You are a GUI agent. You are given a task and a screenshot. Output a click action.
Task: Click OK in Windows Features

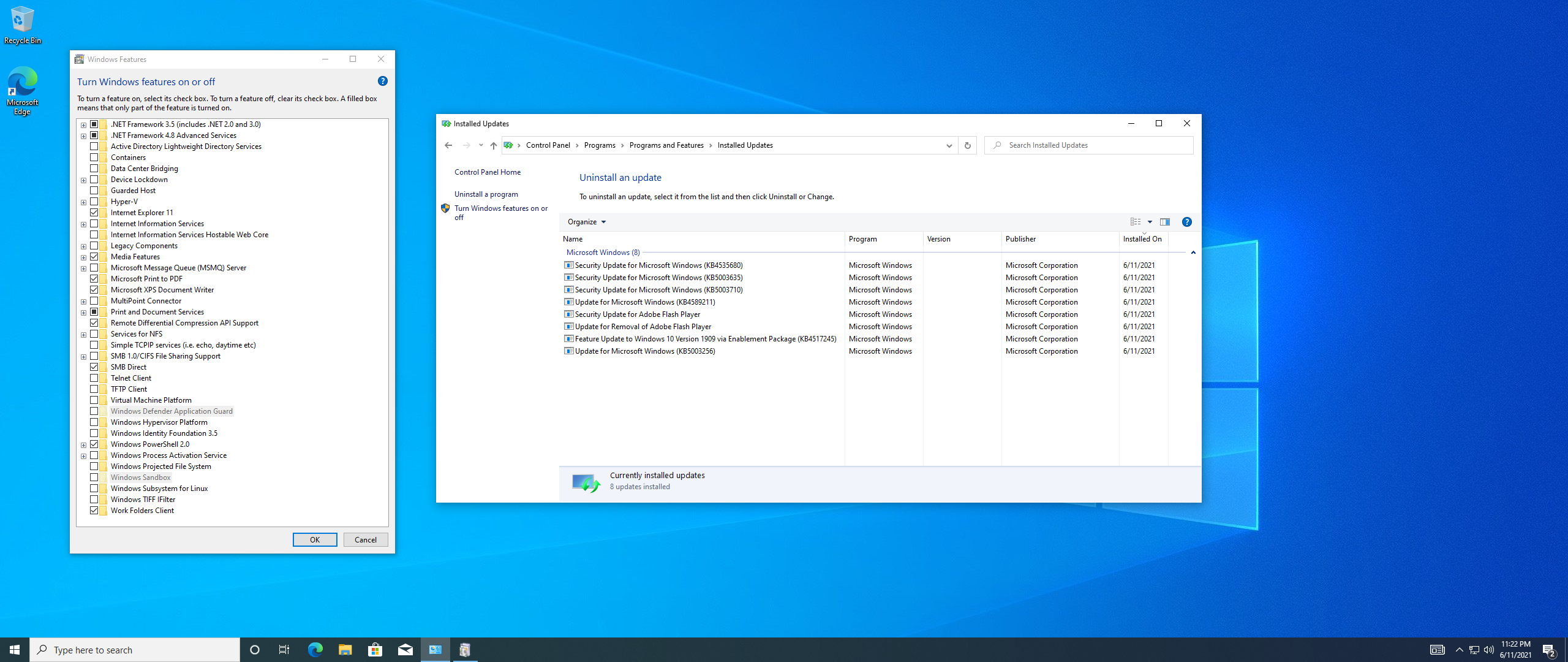pos(315,540)
